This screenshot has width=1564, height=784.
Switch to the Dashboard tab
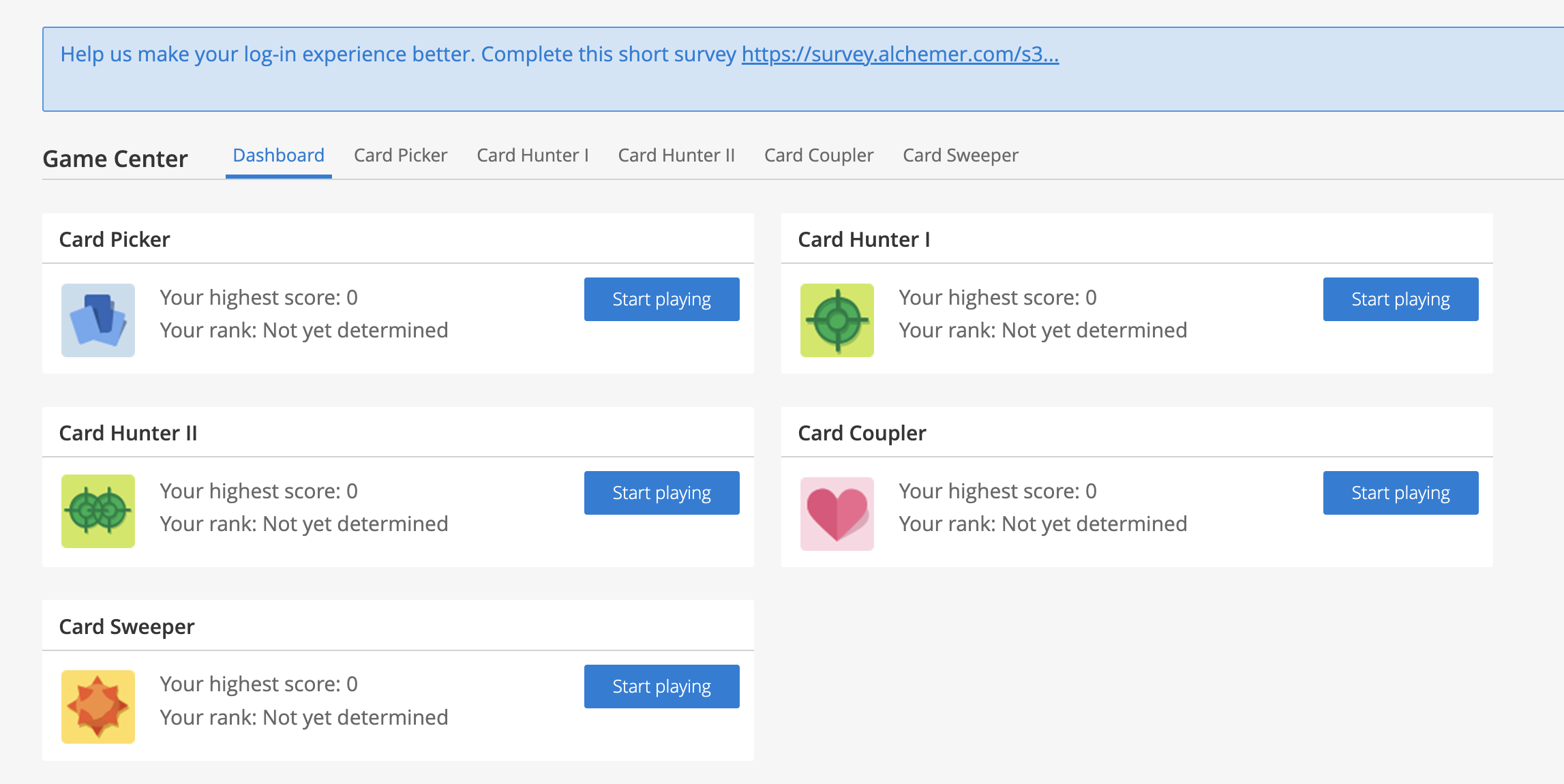278,155
